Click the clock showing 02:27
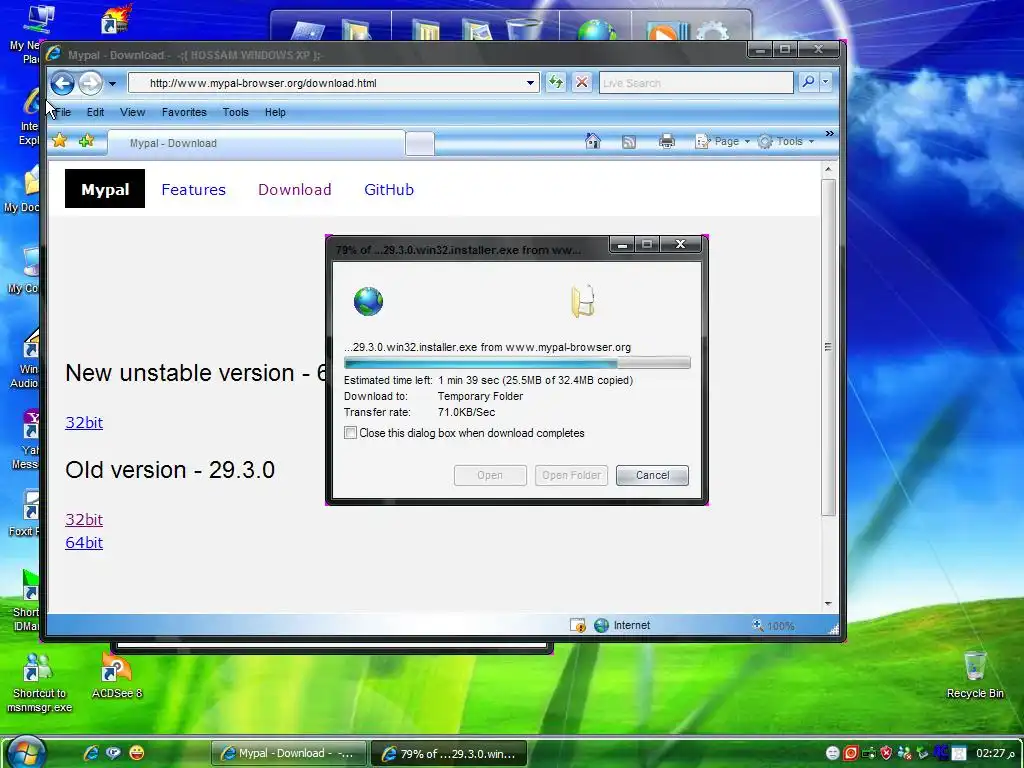The image size is (1024, 768). click(995, 753)
